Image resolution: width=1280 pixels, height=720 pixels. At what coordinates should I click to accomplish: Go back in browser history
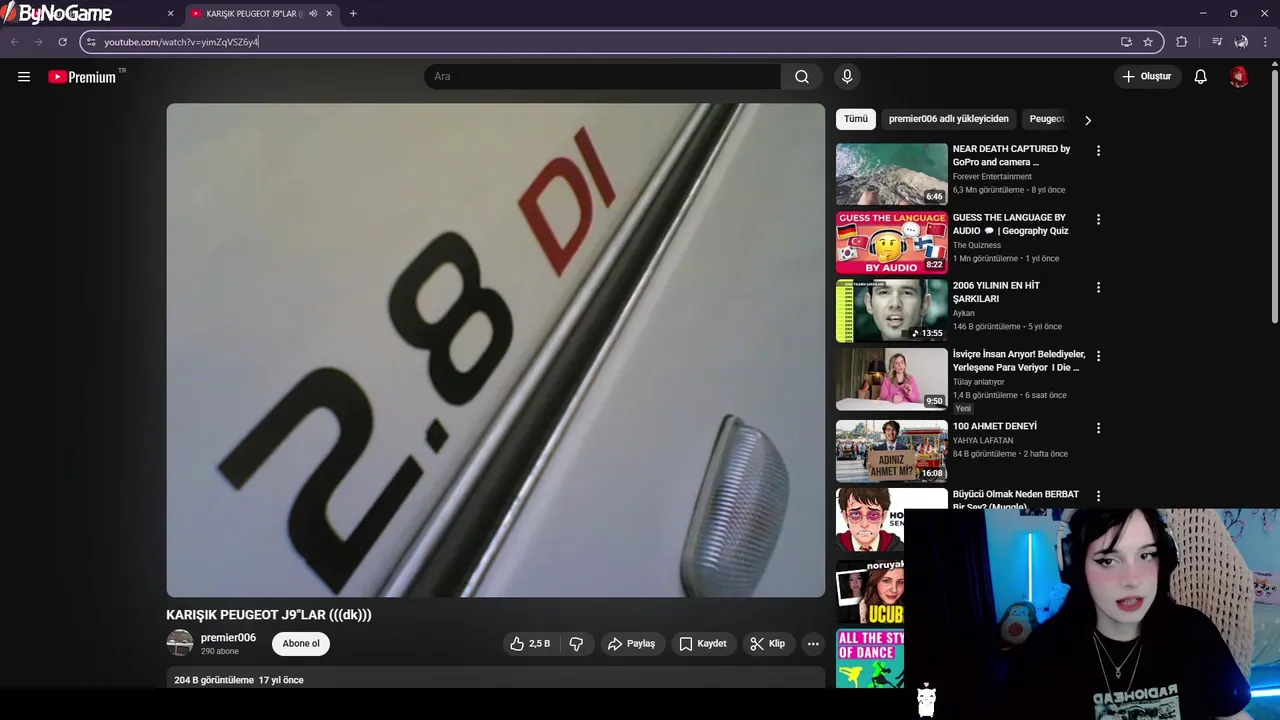coord(15,42)
